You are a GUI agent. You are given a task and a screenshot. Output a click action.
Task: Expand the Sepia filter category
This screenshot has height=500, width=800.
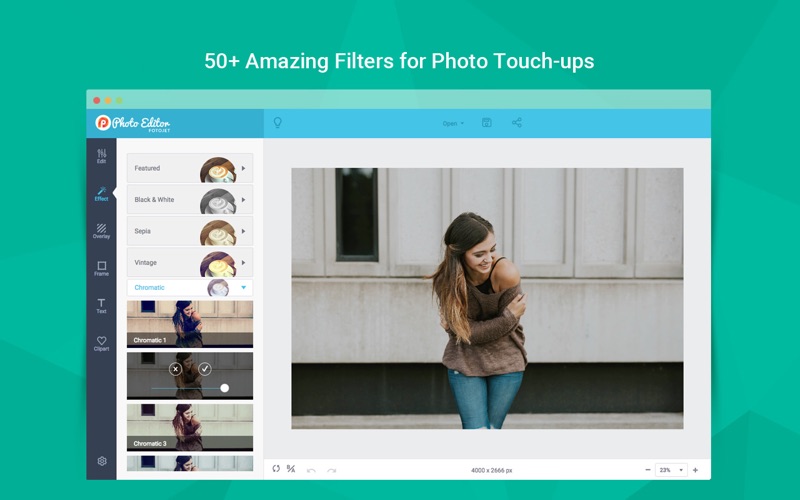(x=190, y=231)
